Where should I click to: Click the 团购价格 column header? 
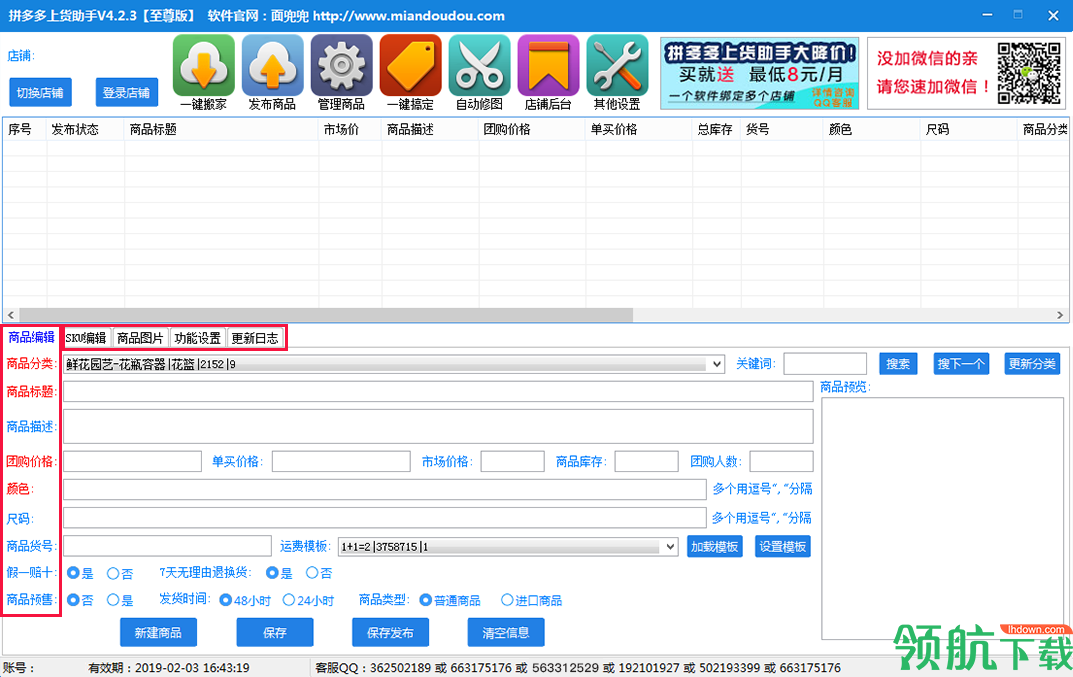(532, 129)
